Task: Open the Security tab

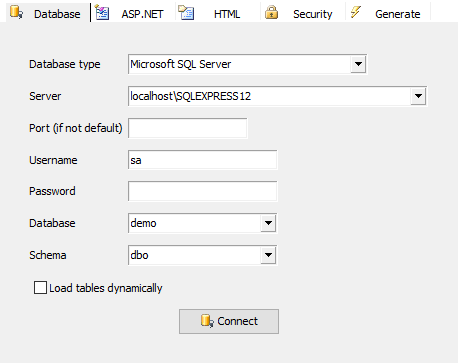Action: (303, 13)
